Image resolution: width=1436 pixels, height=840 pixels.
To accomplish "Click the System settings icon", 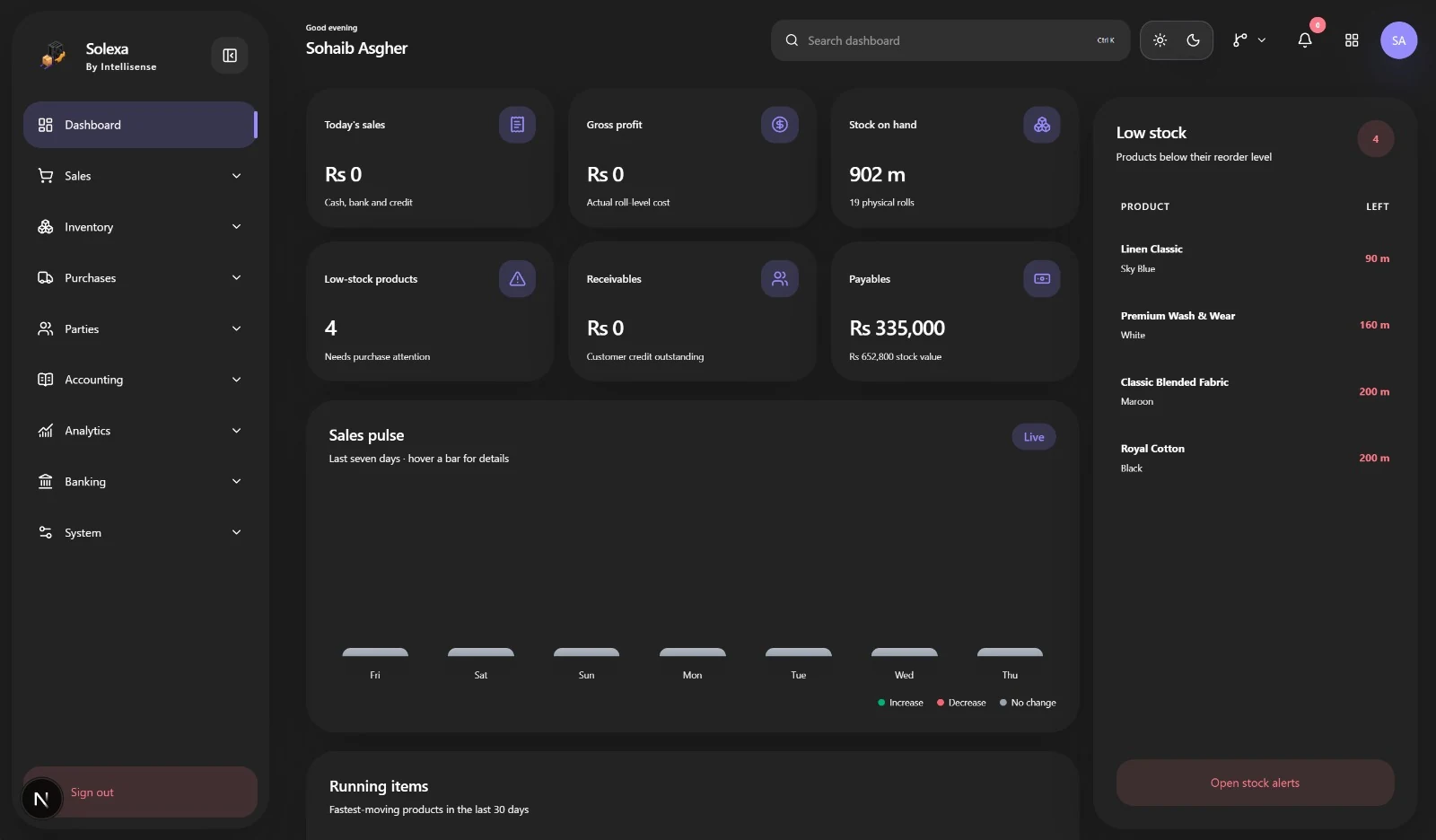I will (x=46, y=533).
